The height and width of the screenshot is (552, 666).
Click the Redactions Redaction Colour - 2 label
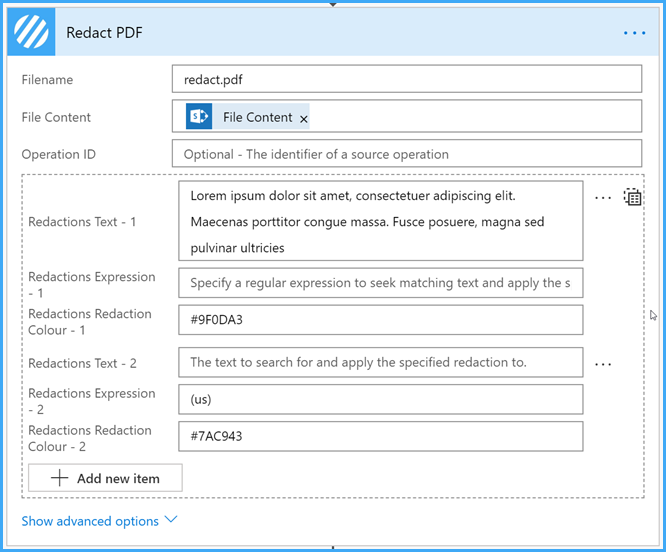(x=90, y=438)
